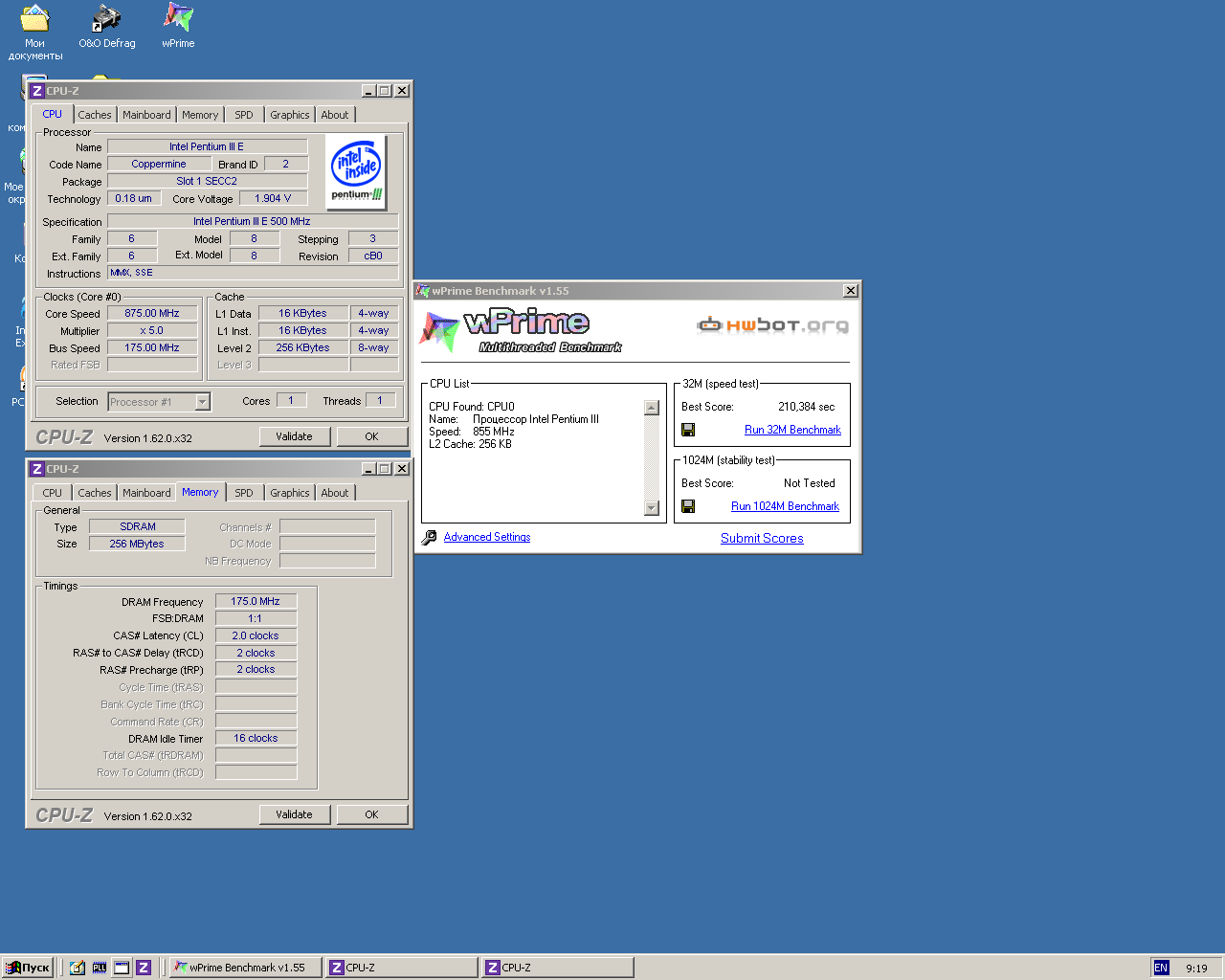This screenshot has height=980, width=1225.
Task: Click the Z title icon of the lower CPU-Z window
Action: pos(37,469)
